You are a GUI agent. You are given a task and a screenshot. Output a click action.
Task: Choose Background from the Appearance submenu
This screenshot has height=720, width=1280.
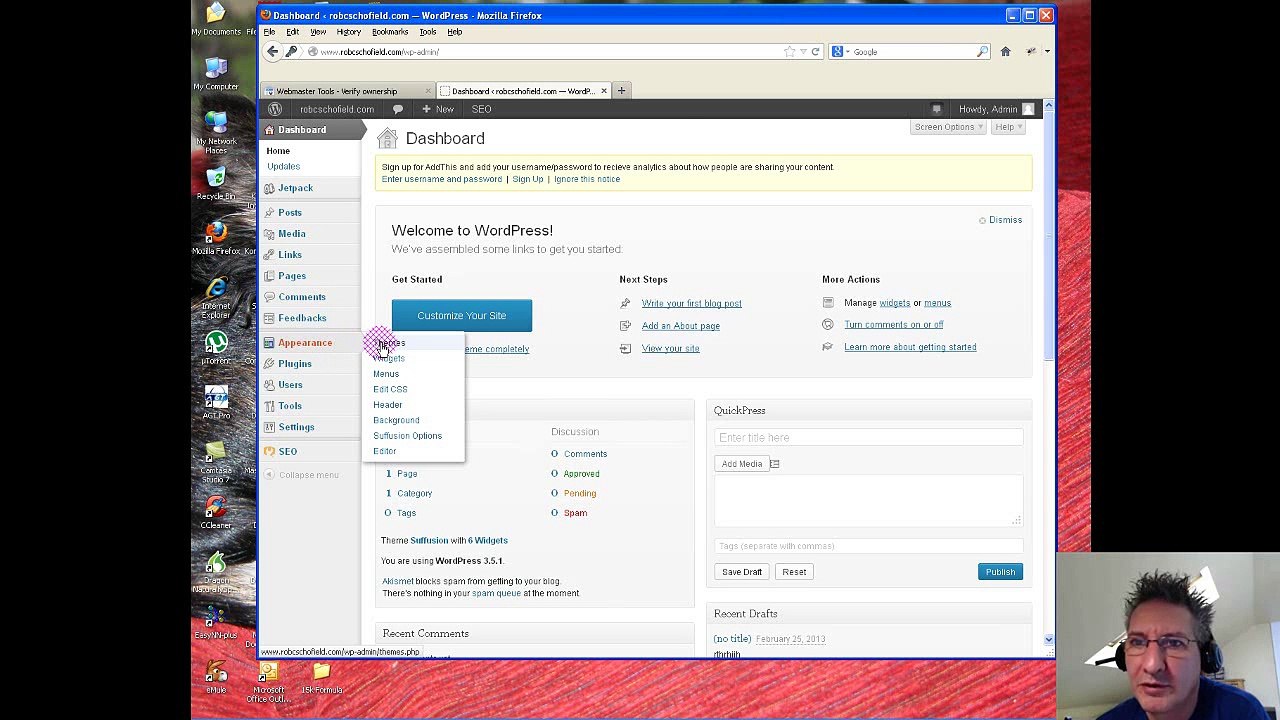(396, 420)
